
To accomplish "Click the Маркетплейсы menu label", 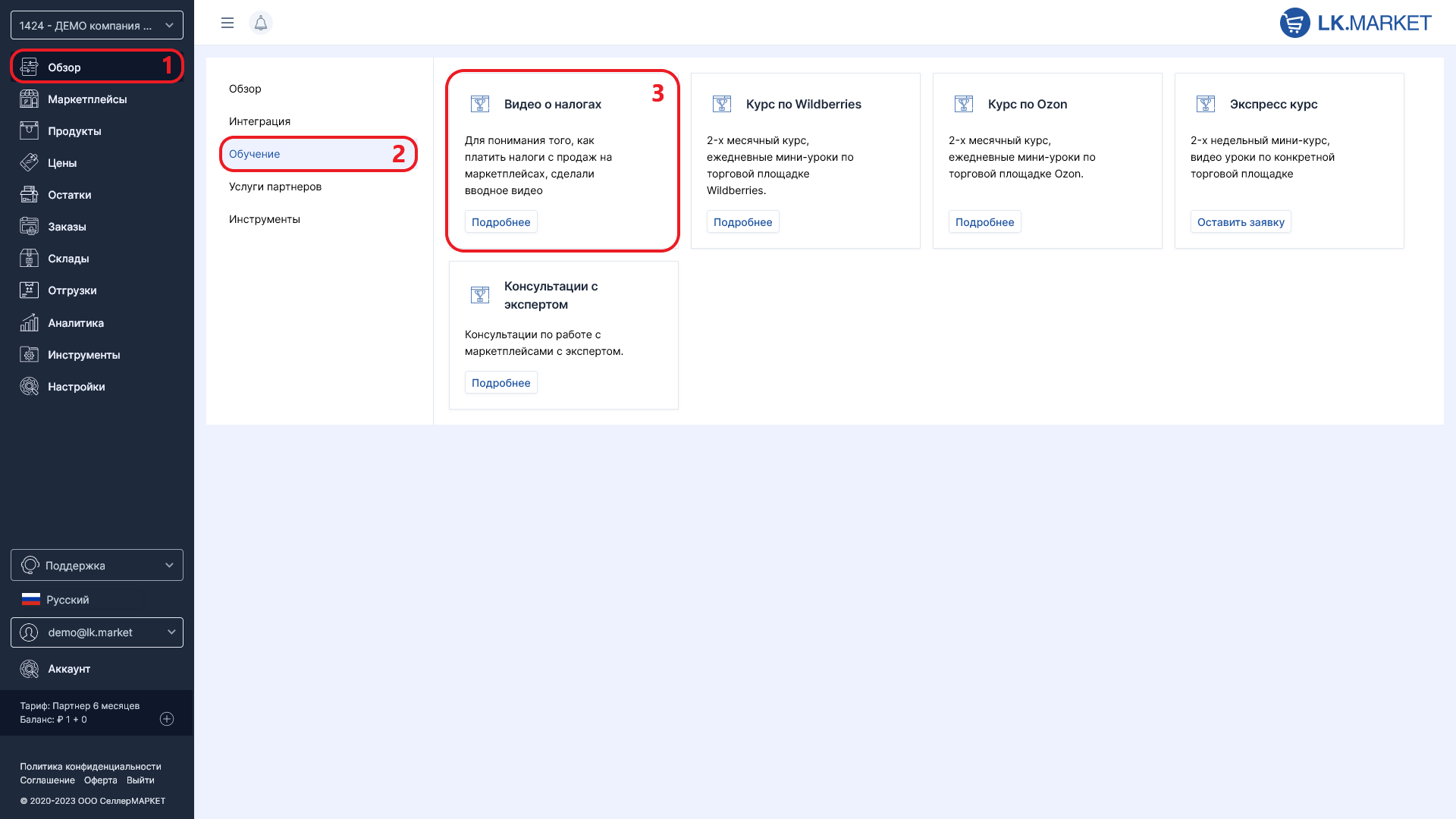I will [87, 99].
